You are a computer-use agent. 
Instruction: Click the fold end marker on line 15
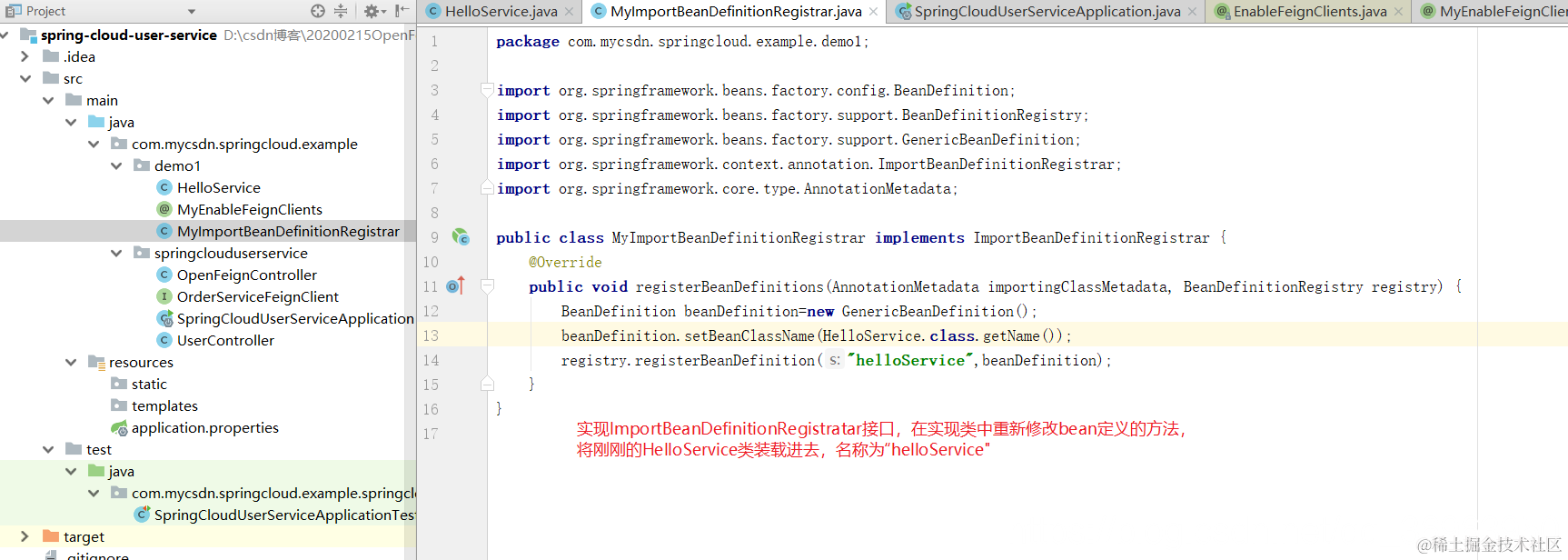tap(487, 384)
